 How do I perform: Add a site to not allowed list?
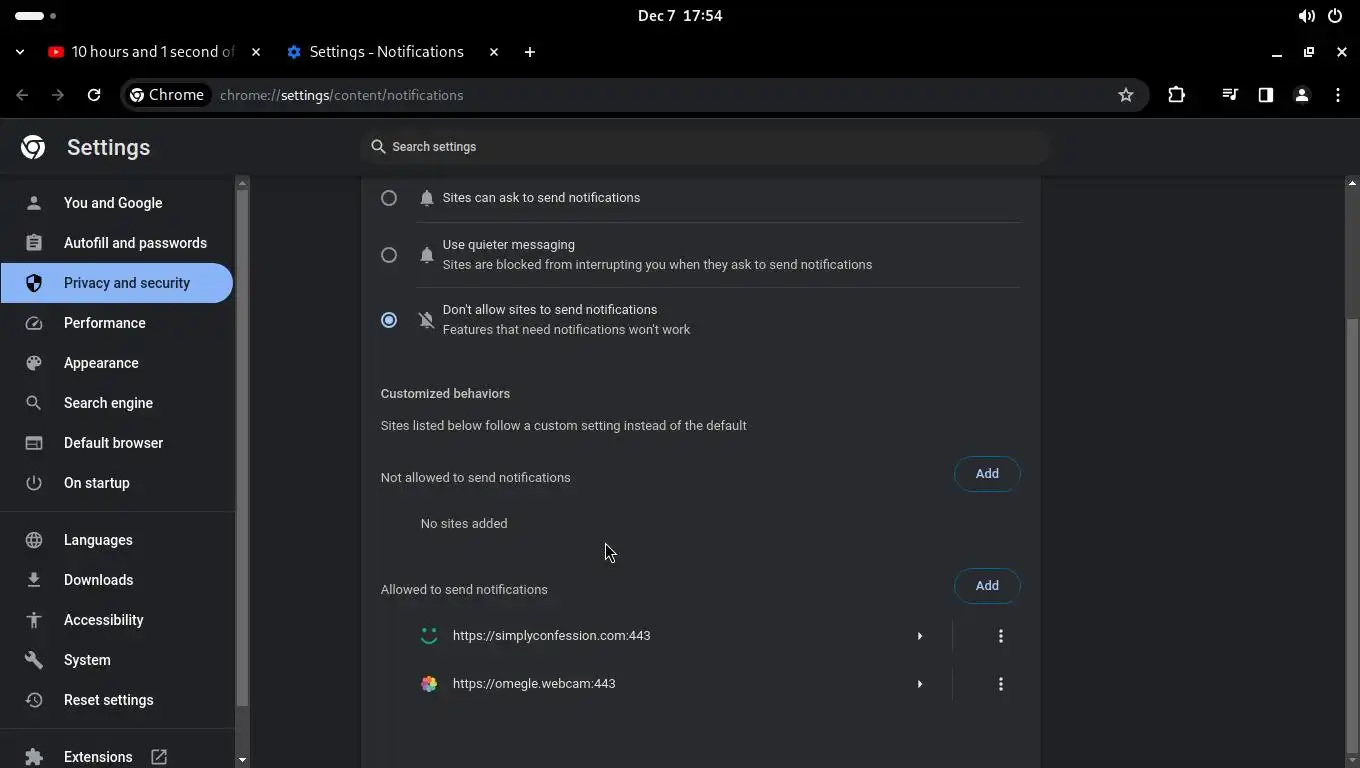click(987, 474)
